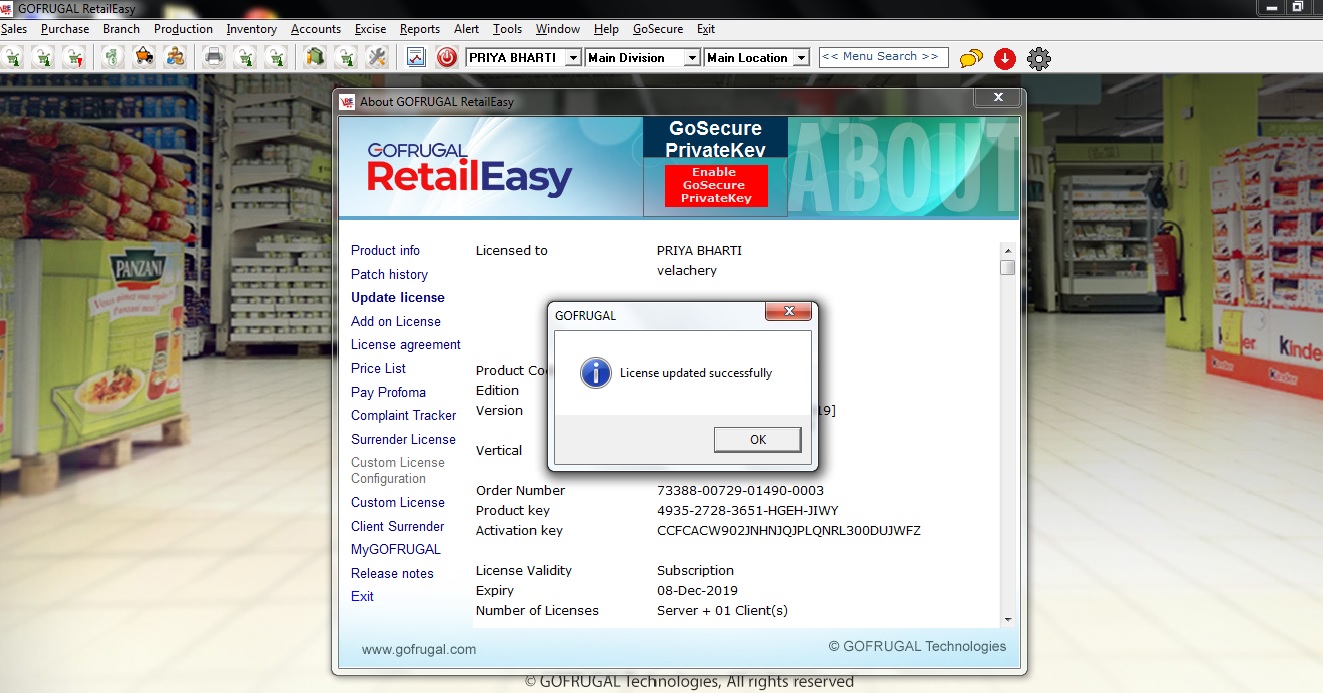Click cart icon between ledger book and wrench icons
Screen dimensions: 1323x693
tap(345, 57)
